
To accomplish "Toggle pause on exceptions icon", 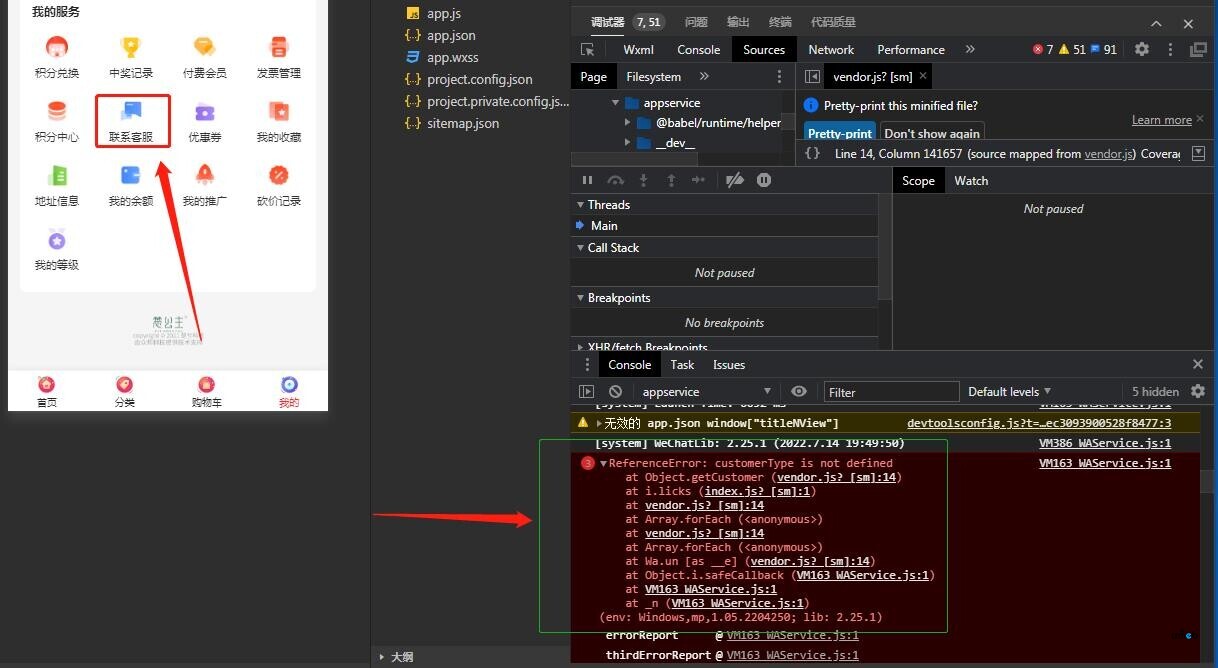I will click(x=764, y=180).
